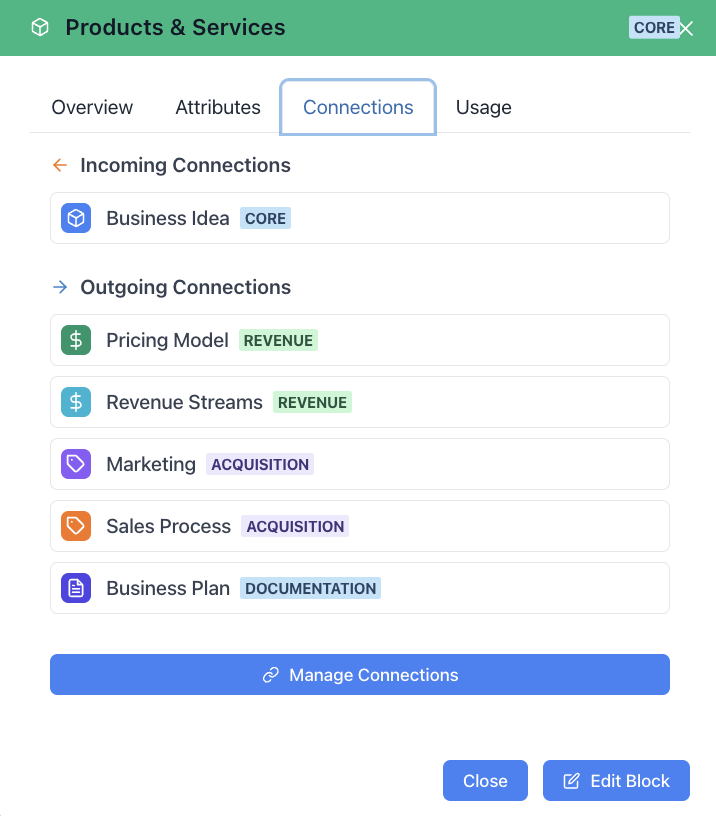Image resolution: width=716 pixels, height=816 pixels.
Task: Click the DOCUMENTATION tag beside Business Plan
Action: pos(310,588)
